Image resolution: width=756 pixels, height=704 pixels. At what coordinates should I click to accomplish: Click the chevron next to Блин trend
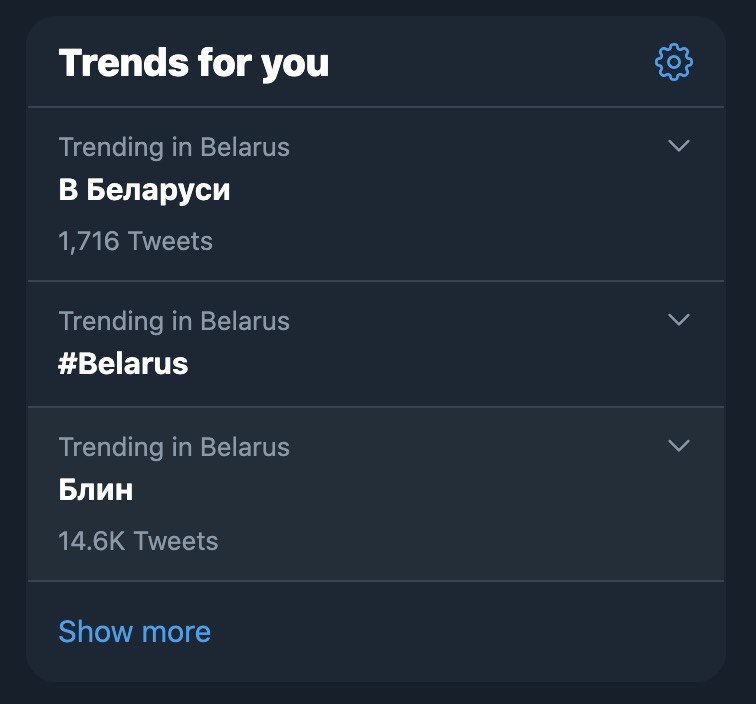point(679,446)
